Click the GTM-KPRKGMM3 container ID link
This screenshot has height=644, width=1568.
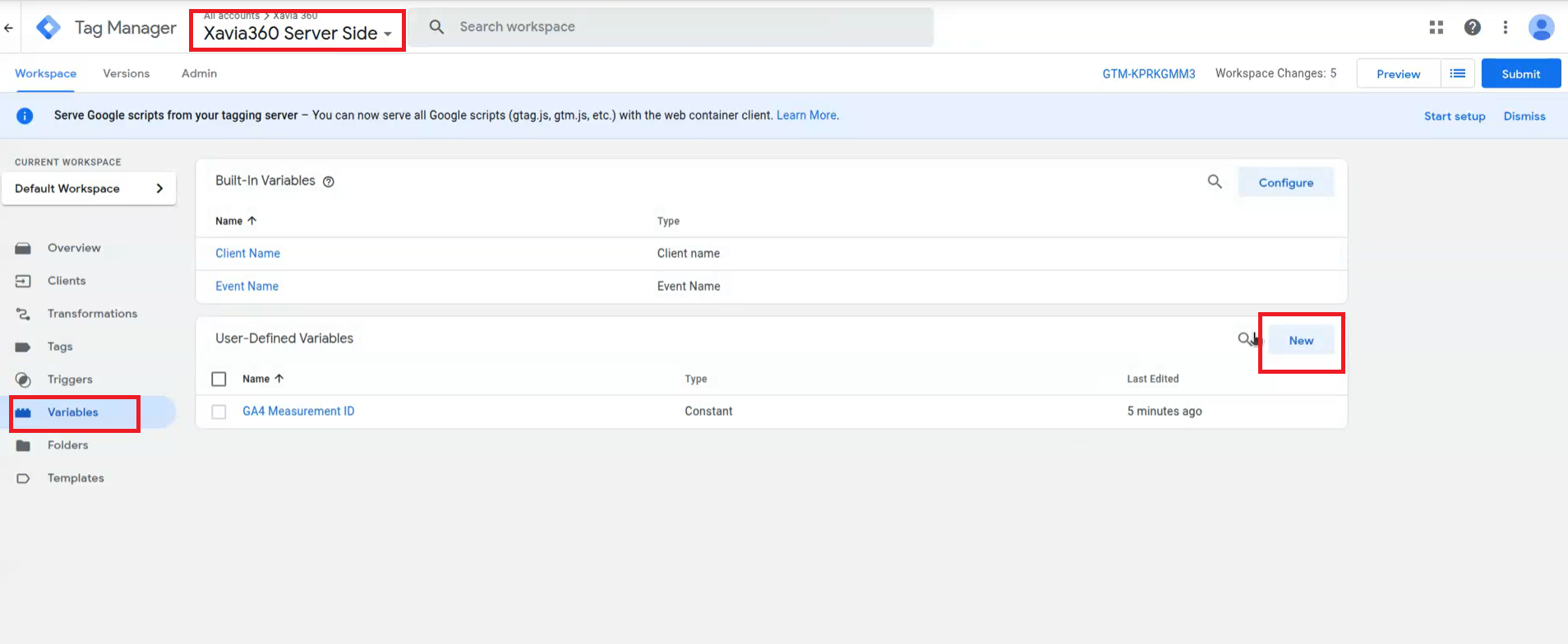[x=1149, y=74]
